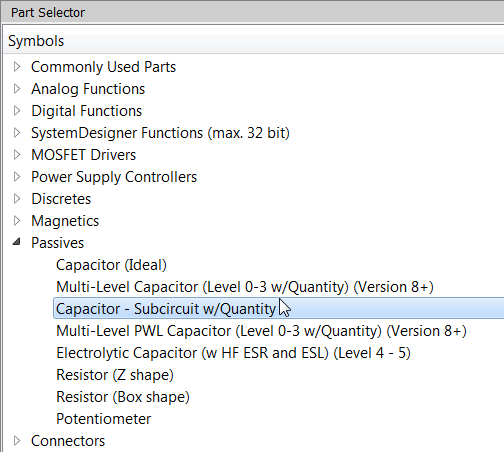Expand the Magnetics category arrow

click(17, 221)
